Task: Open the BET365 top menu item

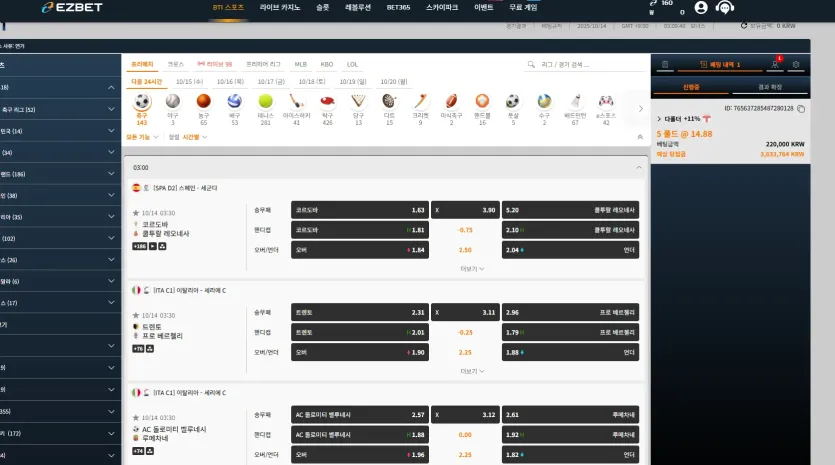Action: [x=398, y=7]
